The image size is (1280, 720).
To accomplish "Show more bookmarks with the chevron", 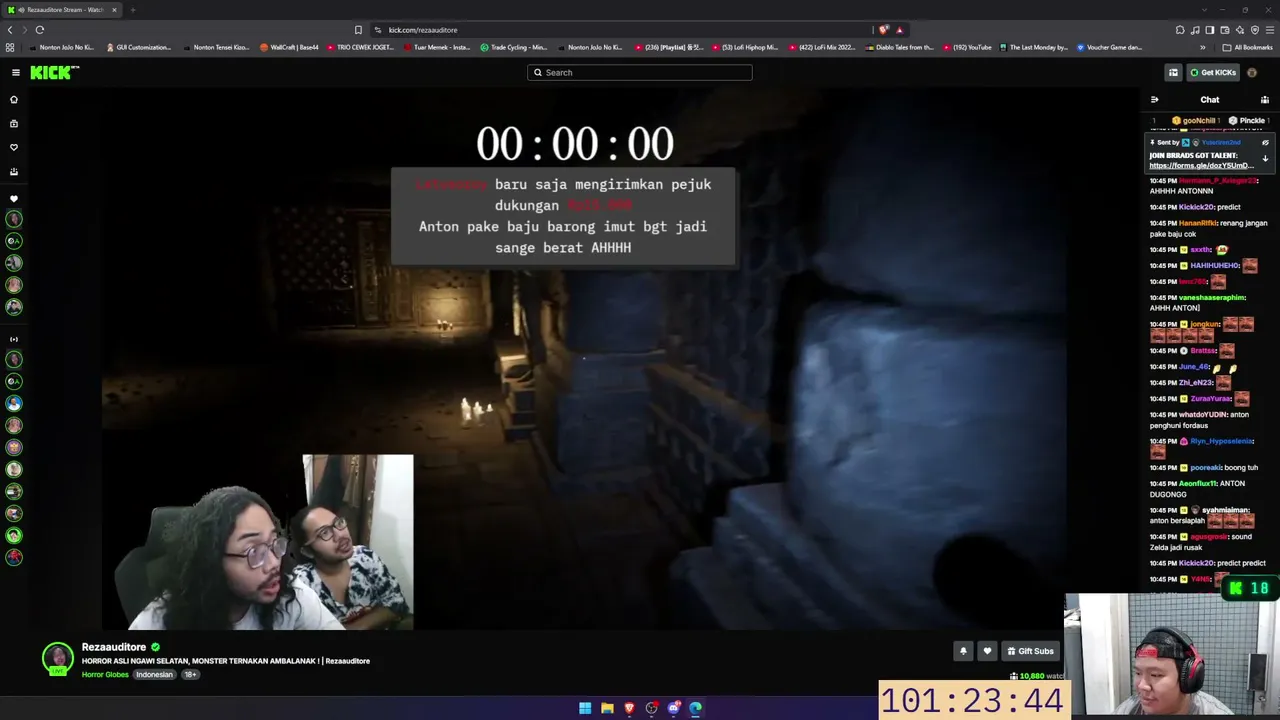I will coord(1203,47).
